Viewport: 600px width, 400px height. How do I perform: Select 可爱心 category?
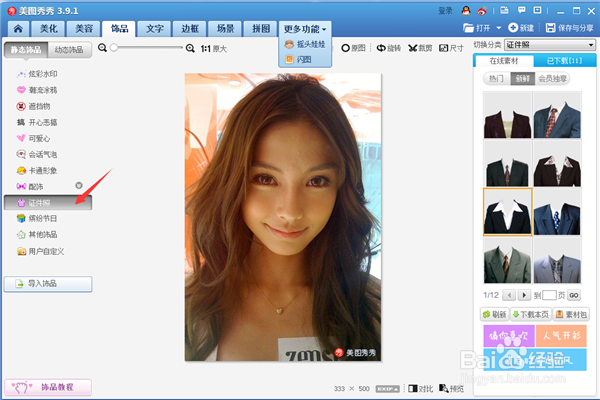pos(33,138)
